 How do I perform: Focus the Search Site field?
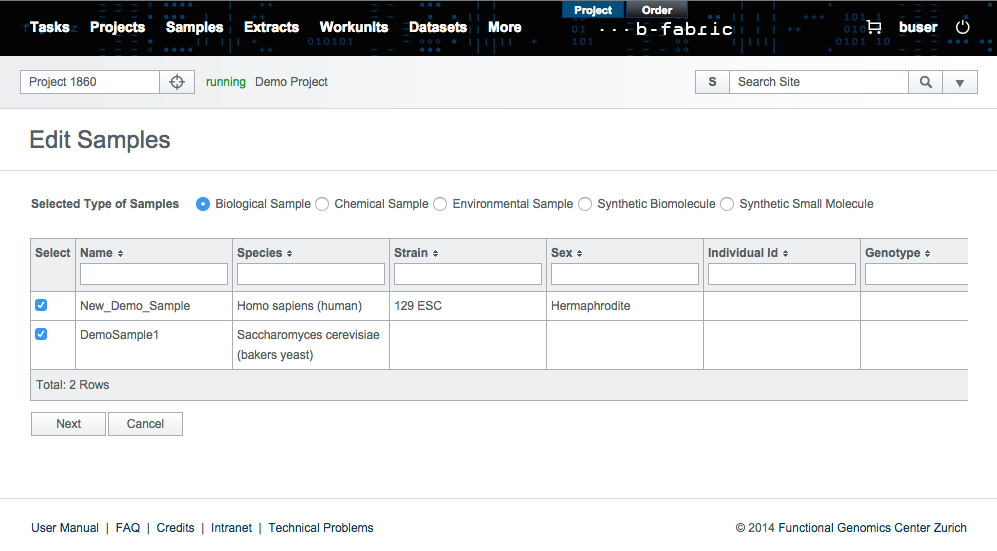point(819,82)
